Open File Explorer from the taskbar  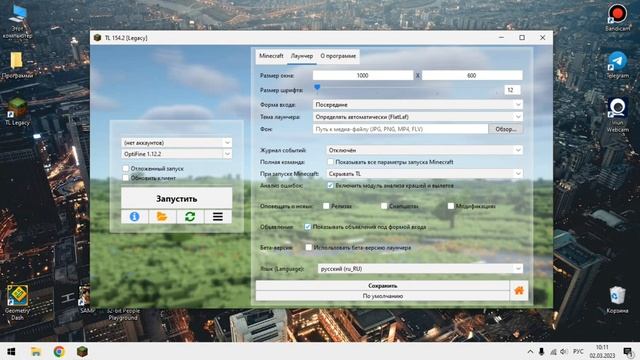coord(36,352)
